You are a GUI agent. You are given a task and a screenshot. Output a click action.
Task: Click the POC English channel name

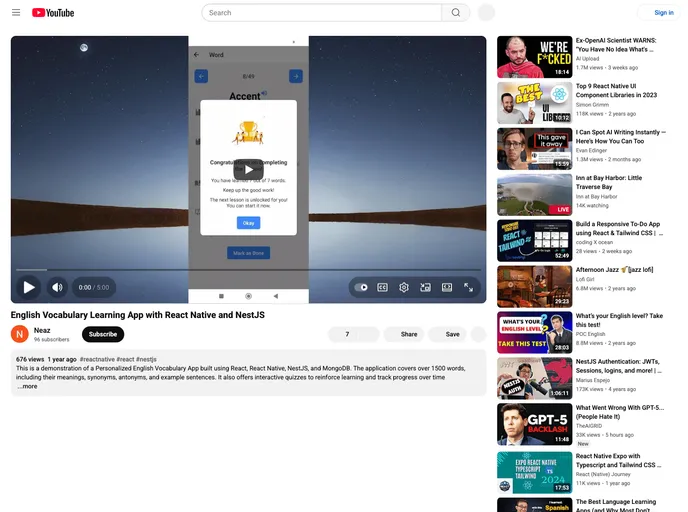click(x=590, y=334)
